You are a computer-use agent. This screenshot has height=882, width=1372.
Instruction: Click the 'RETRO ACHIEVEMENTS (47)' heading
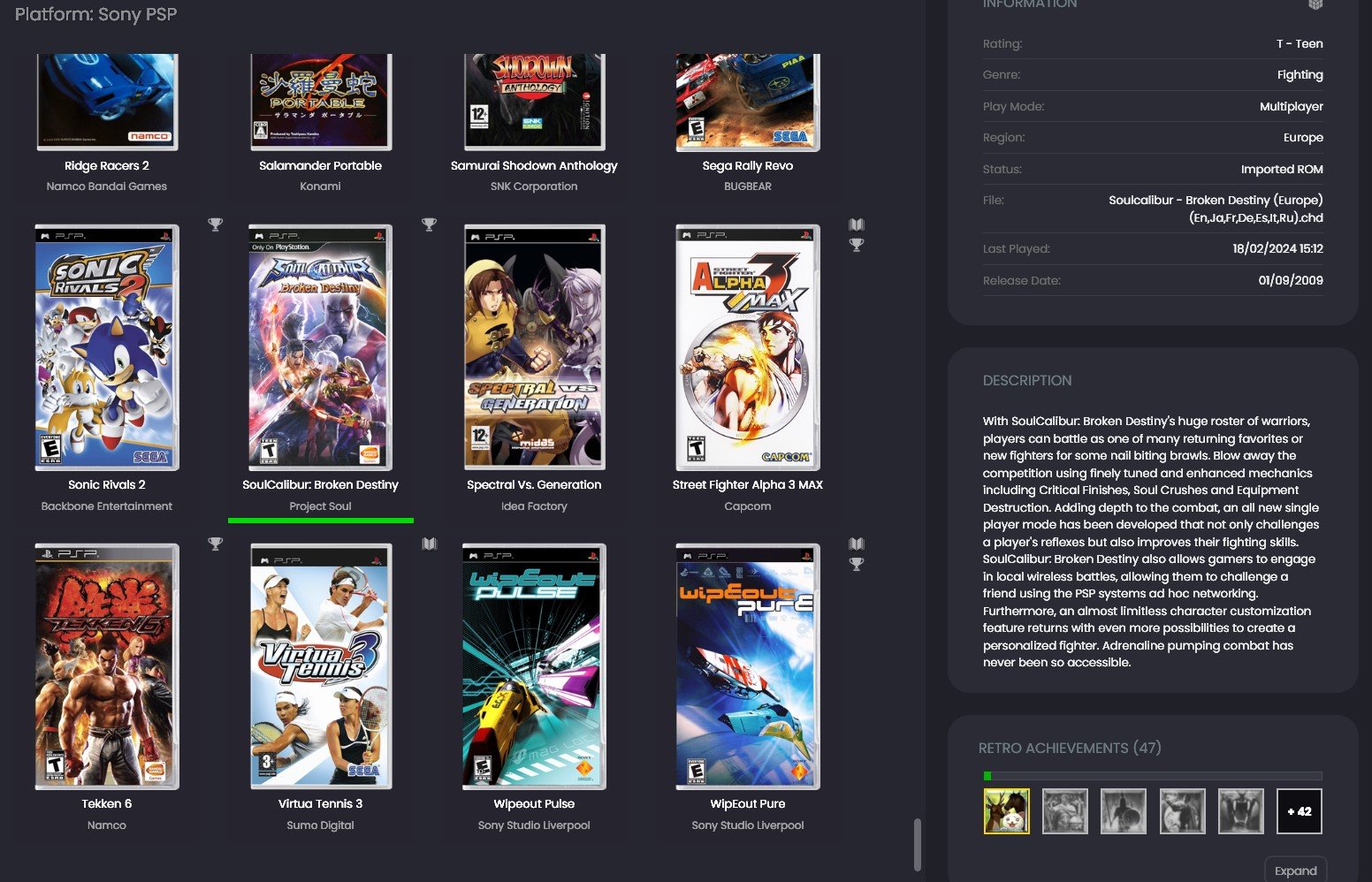coord(1070,749)
